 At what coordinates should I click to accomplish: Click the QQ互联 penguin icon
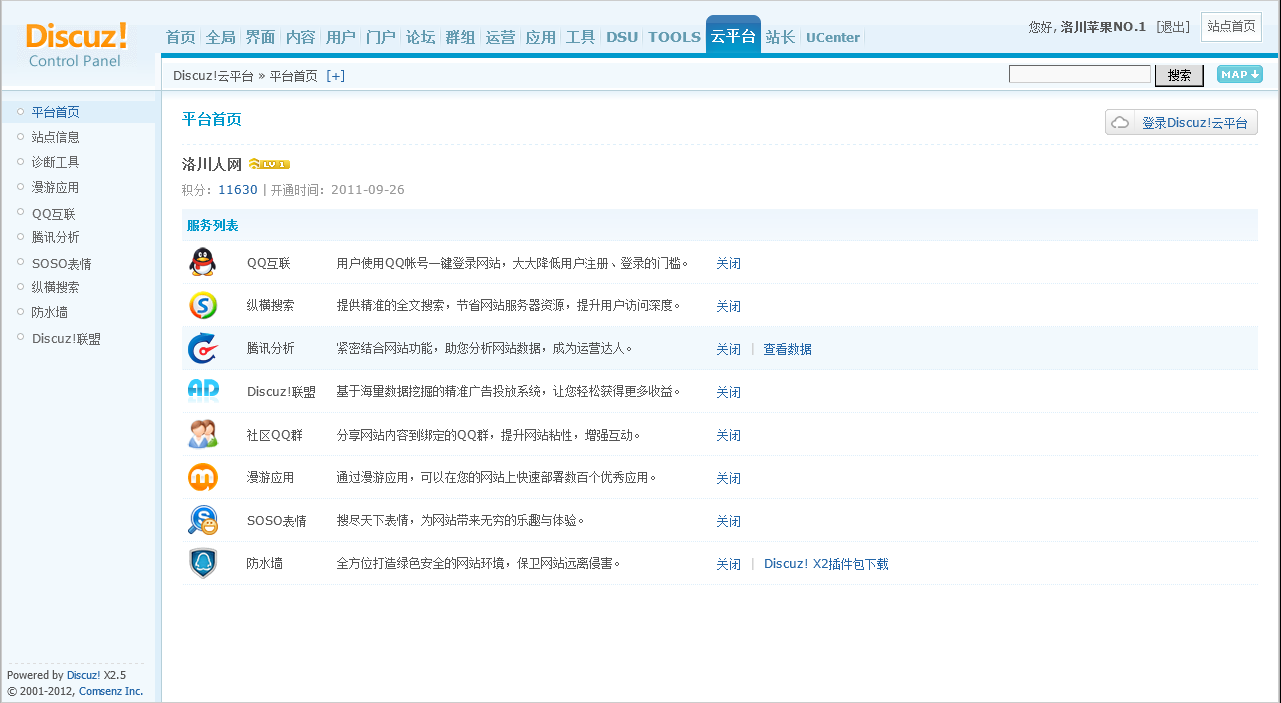(x=203, y=263)
